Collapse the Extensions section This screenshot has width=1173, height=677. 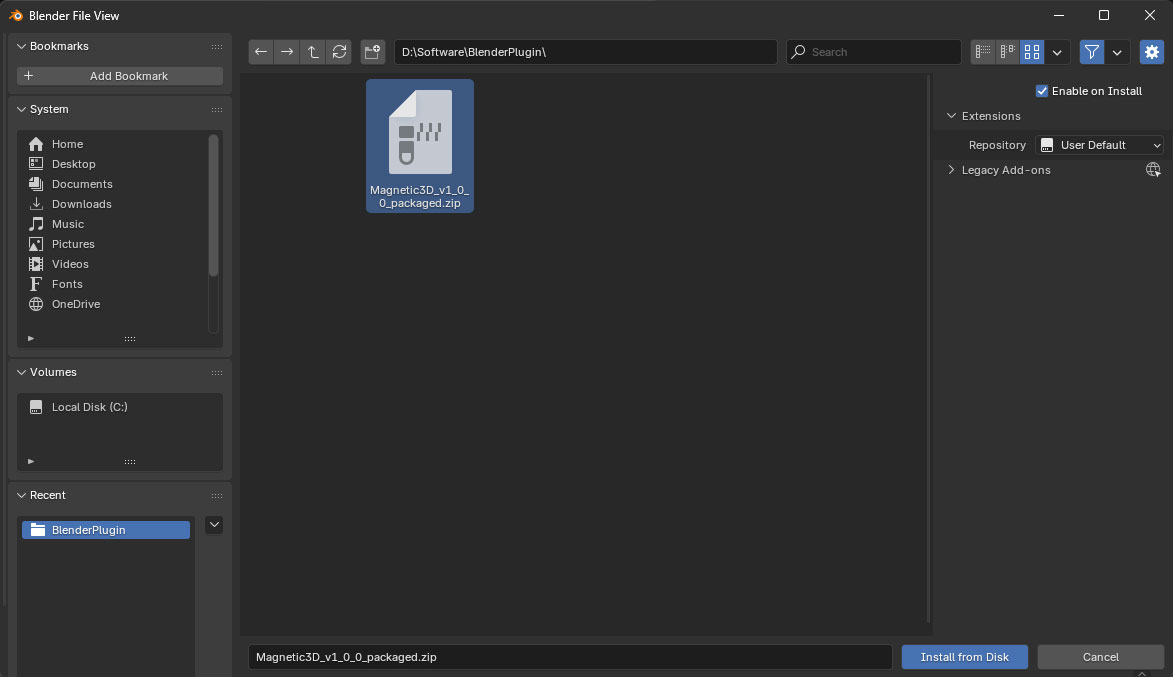click(952, 116)
